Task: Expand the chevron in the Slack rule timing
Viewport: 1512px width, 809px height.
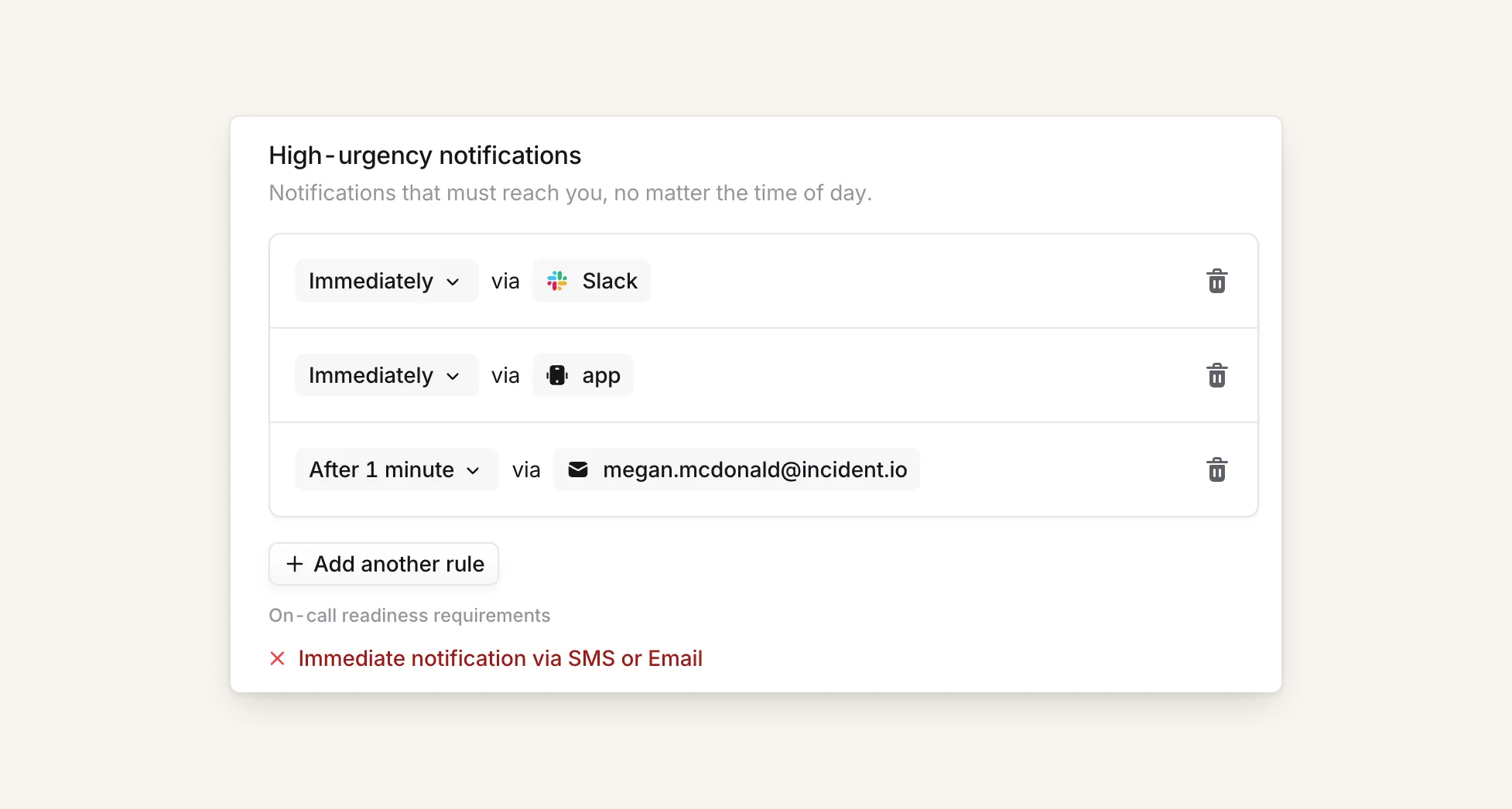Action: pos(453,282)
